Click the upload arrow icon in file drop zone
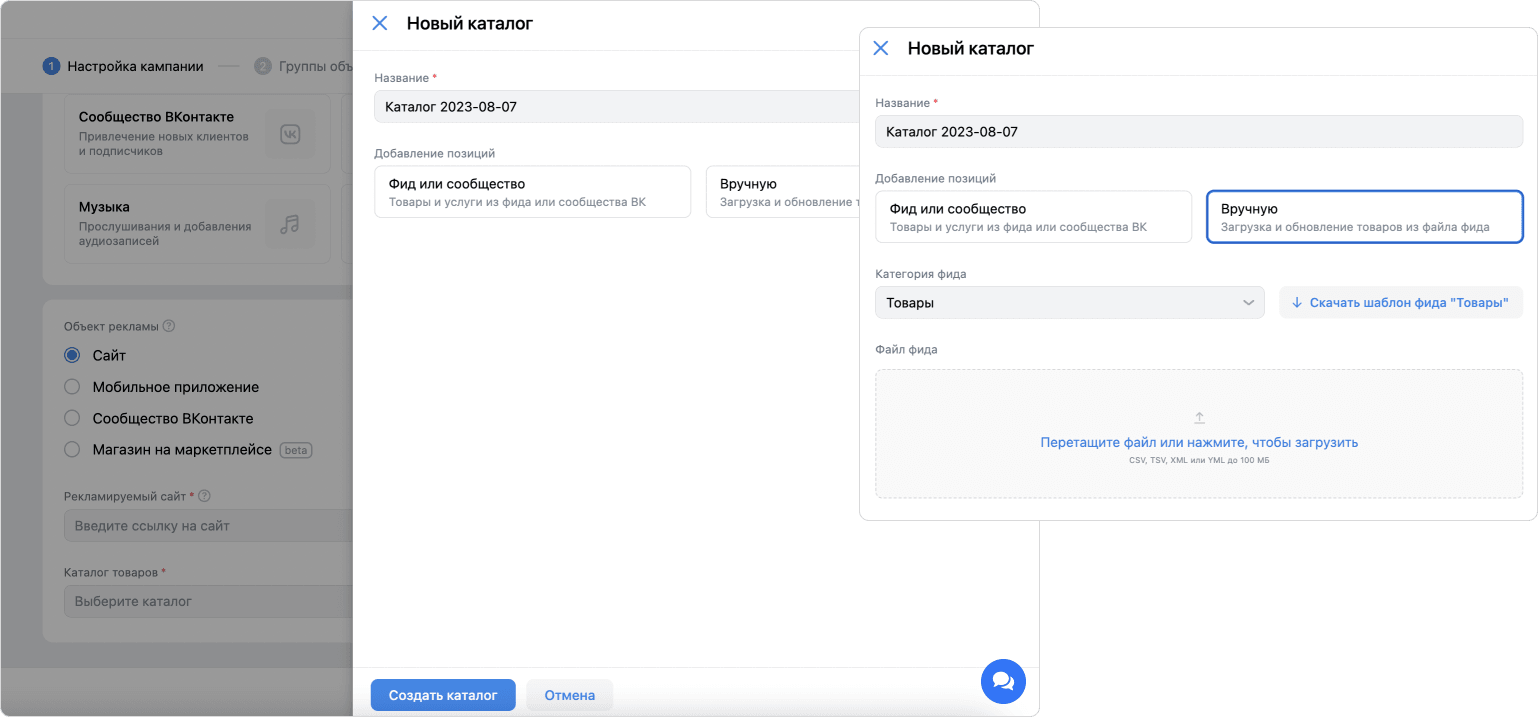Image resolution: width=1538 pixels, height=717 pixels. click(x=1199, y=418)
